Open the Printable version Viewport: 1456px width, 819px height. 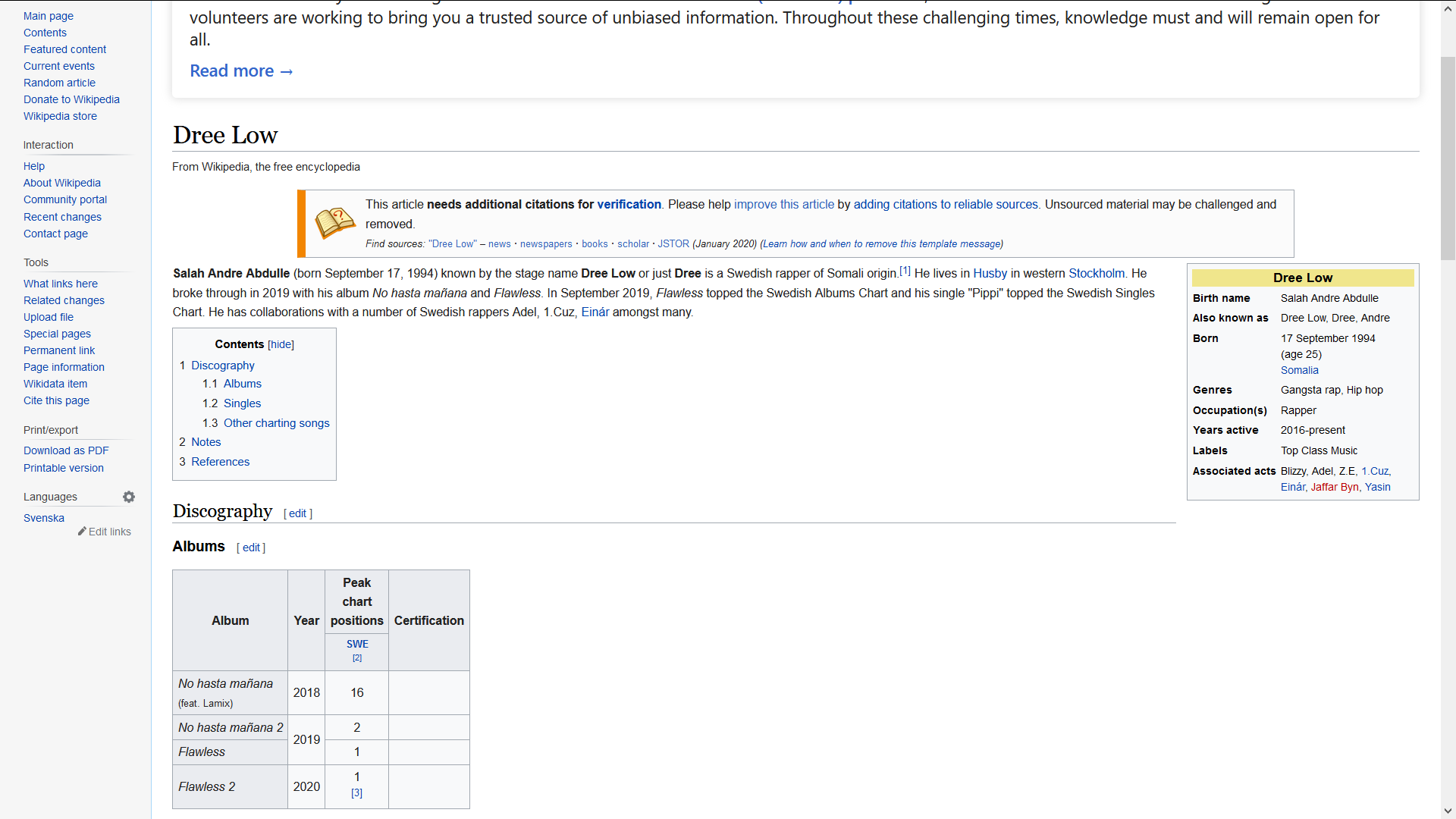click(x=64, y=468)
